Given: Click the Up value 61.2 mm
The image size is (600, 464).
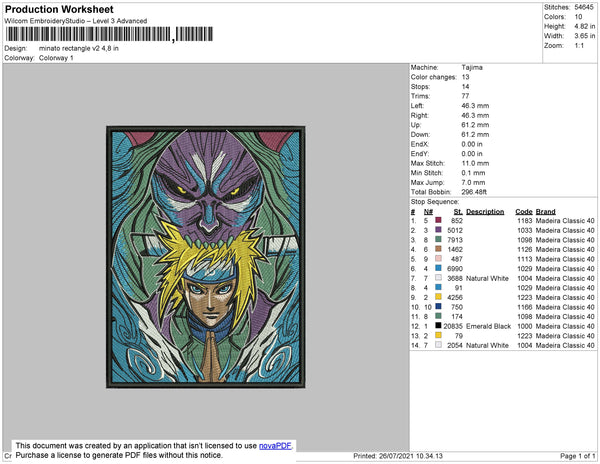Looking at the screenshot, I should pyautogui.click(x=475, y=125).
